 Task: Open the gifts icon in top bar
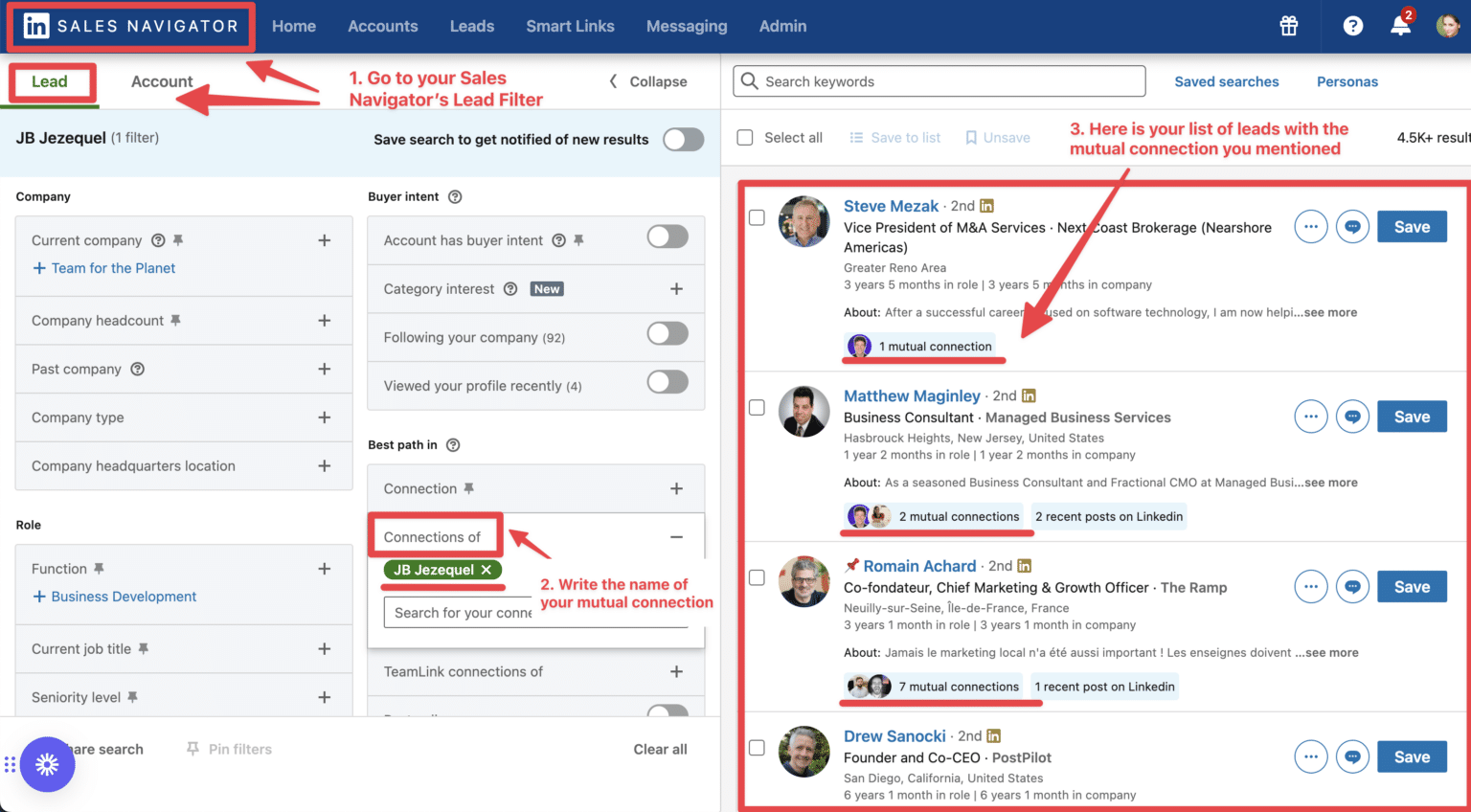(1288, 26)
